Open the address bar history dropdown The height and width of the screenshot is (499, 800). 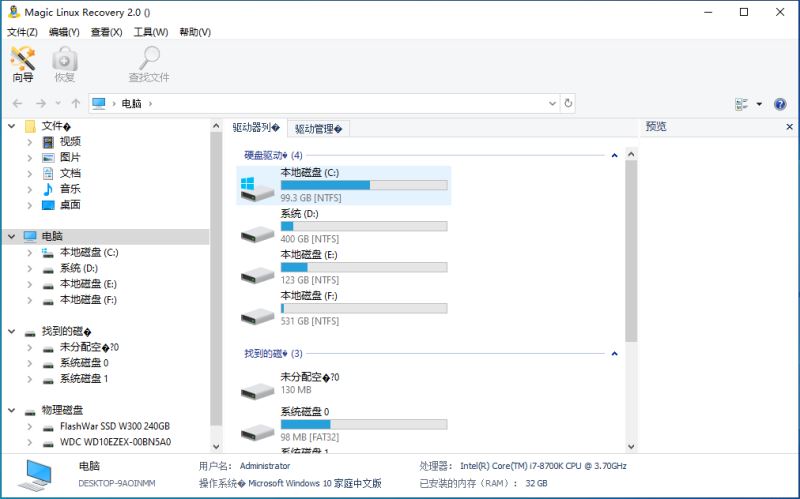pyautogui.click(x=552, y=104)
